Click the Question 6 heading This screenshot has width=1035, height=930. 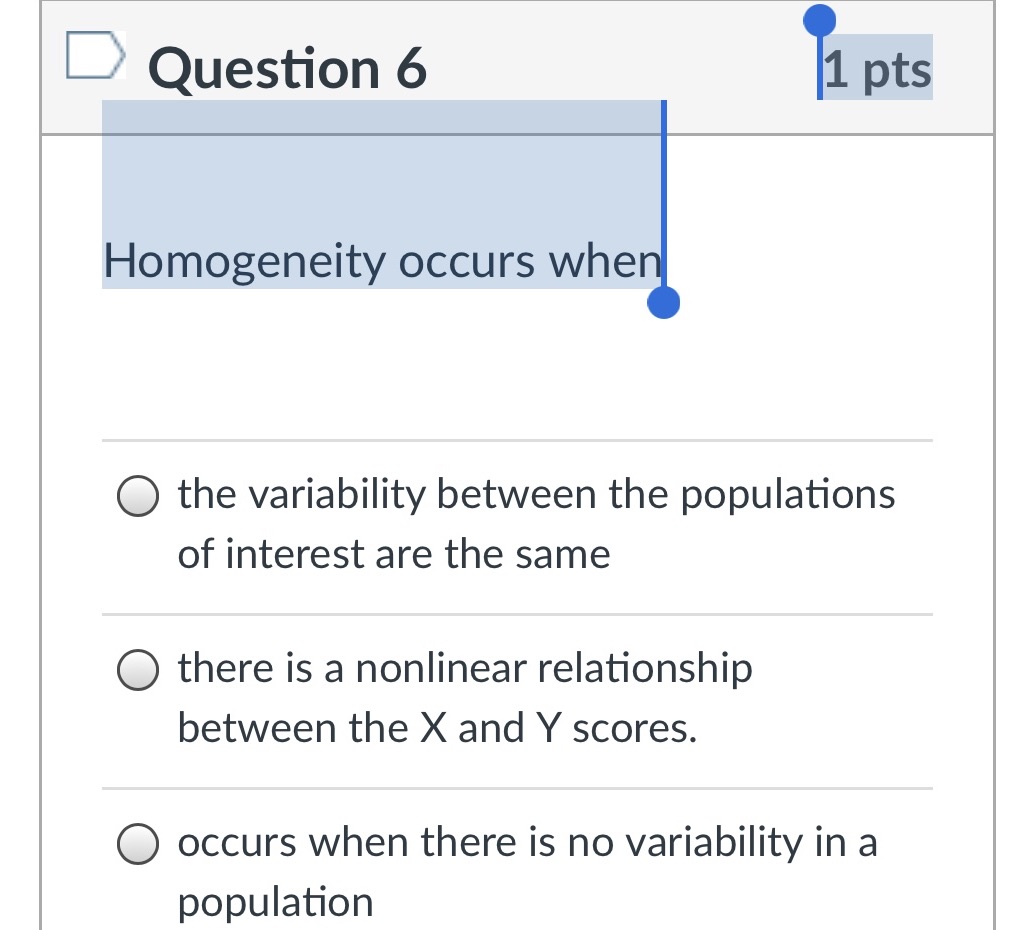coord(287,68)
